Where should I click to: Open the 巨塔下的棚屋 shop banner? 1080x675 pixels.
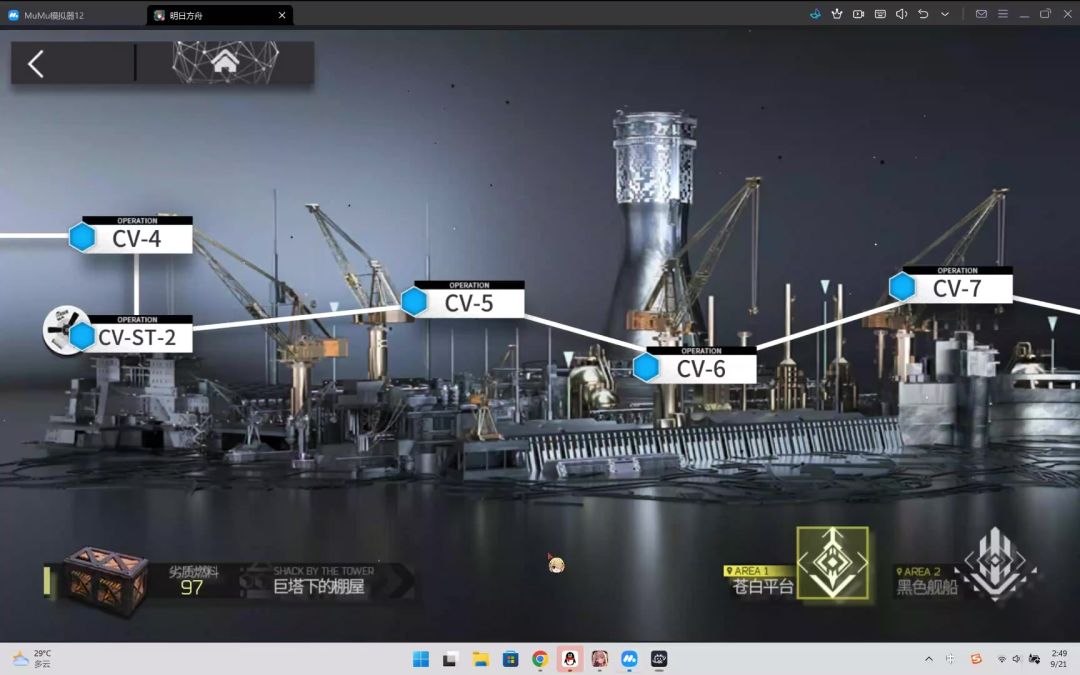tap(325, 581)
